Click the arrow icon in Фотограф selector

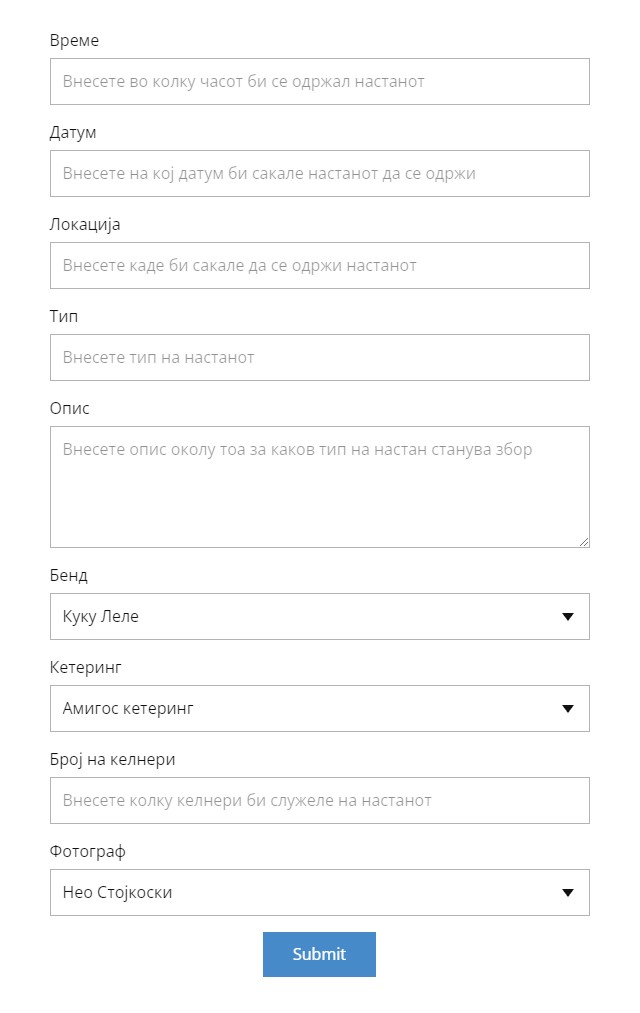point(568,893)
